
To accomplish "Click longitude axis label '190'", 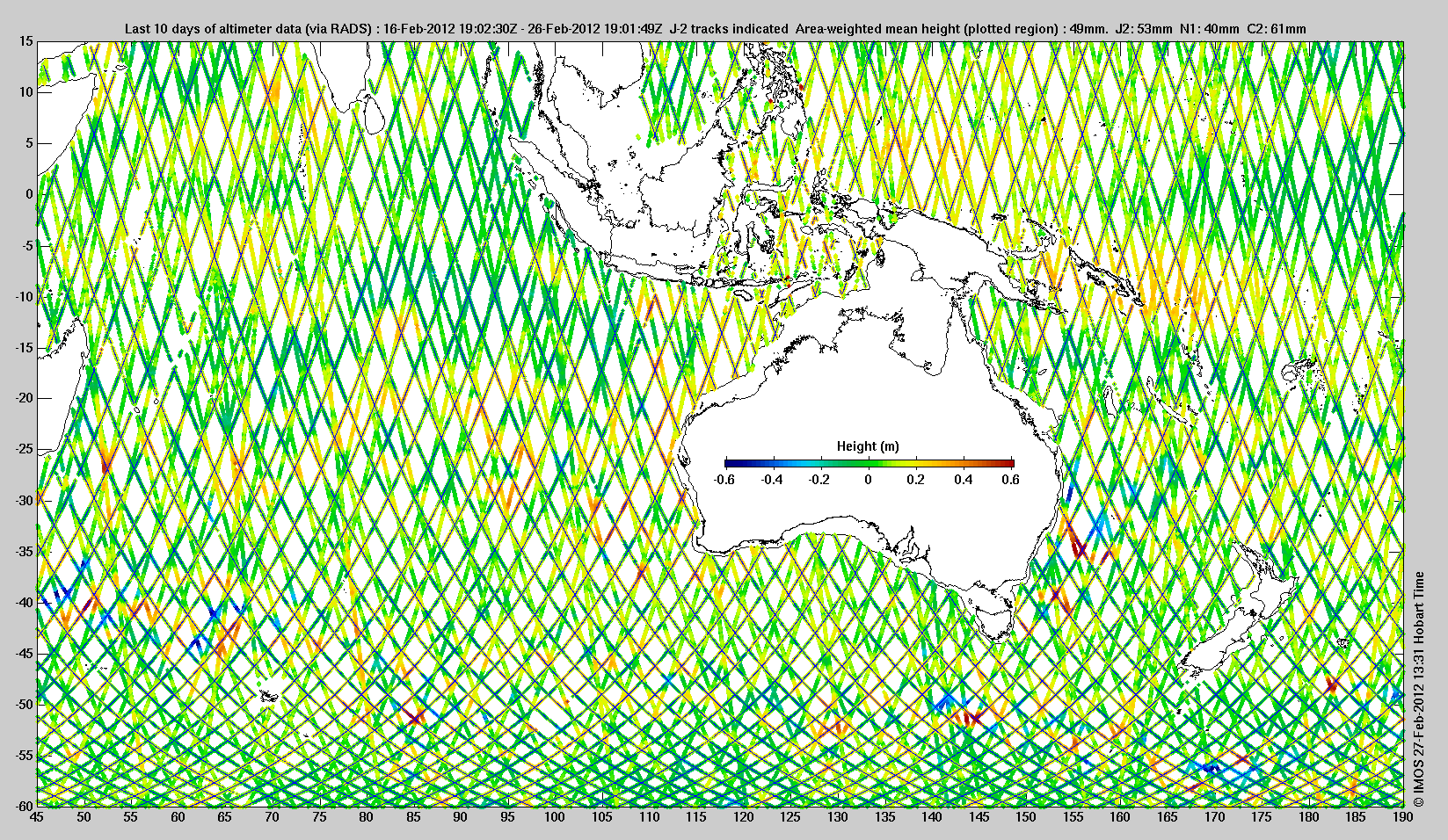I will tap(1403, 817).
